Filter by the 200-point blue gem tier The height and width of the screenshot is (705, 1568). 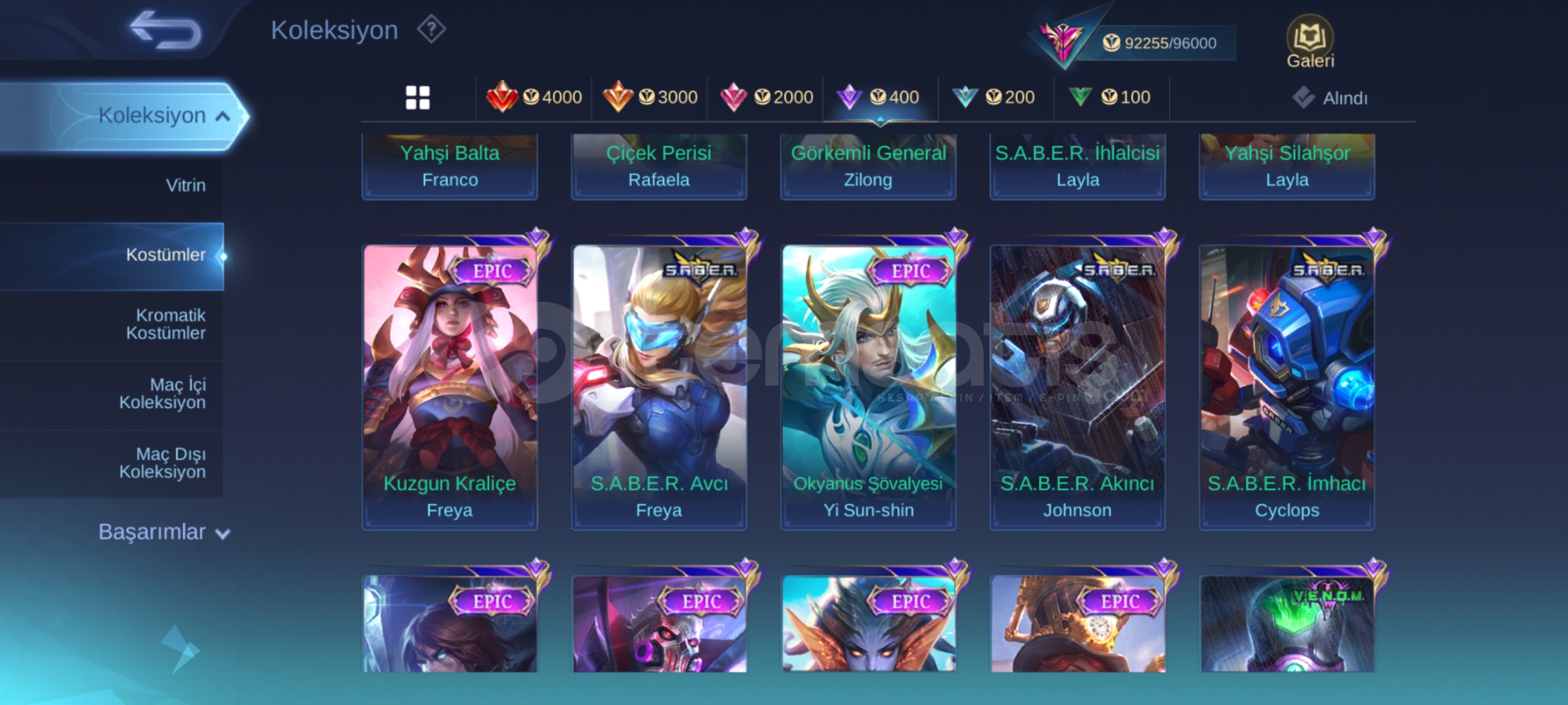[993, 97]
